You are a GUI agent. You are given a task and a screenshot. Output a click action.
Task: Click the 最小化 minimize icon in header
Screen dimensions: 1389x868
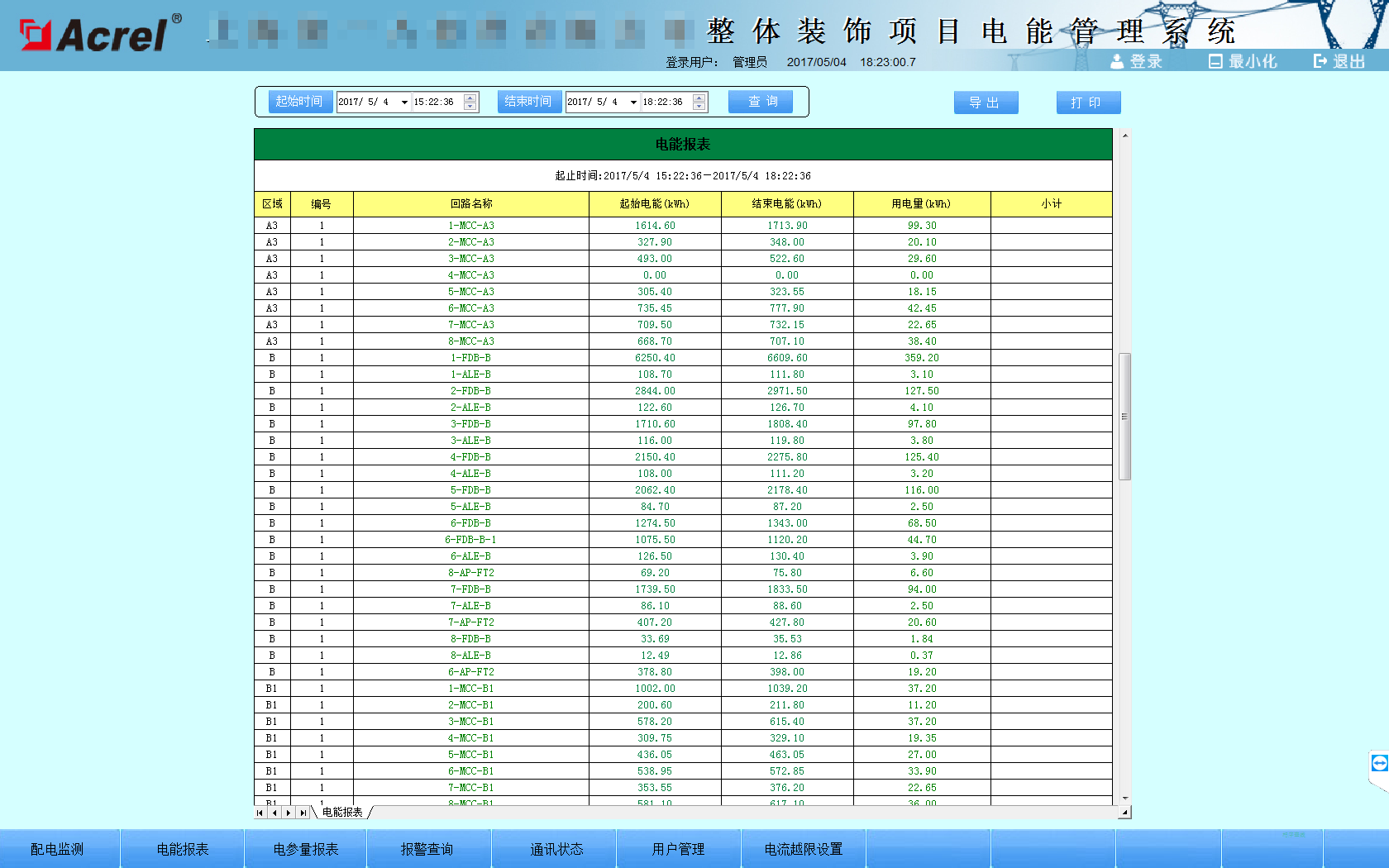(x=1215, y=61)
